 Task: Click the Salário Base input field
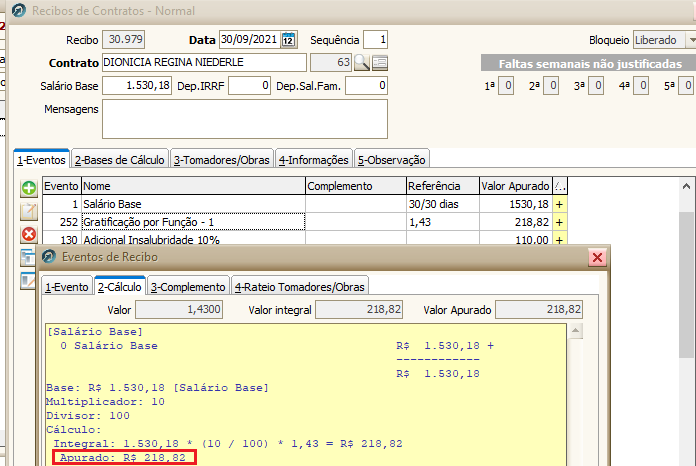137,86
